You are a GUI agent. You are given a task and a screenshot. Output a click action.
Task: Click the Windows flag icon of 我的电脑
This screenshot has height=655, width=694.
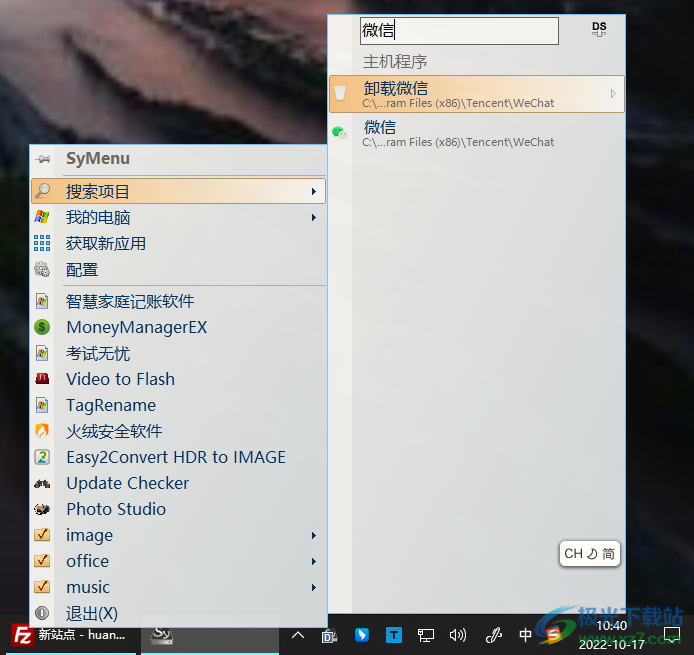(x=42, y=217)
